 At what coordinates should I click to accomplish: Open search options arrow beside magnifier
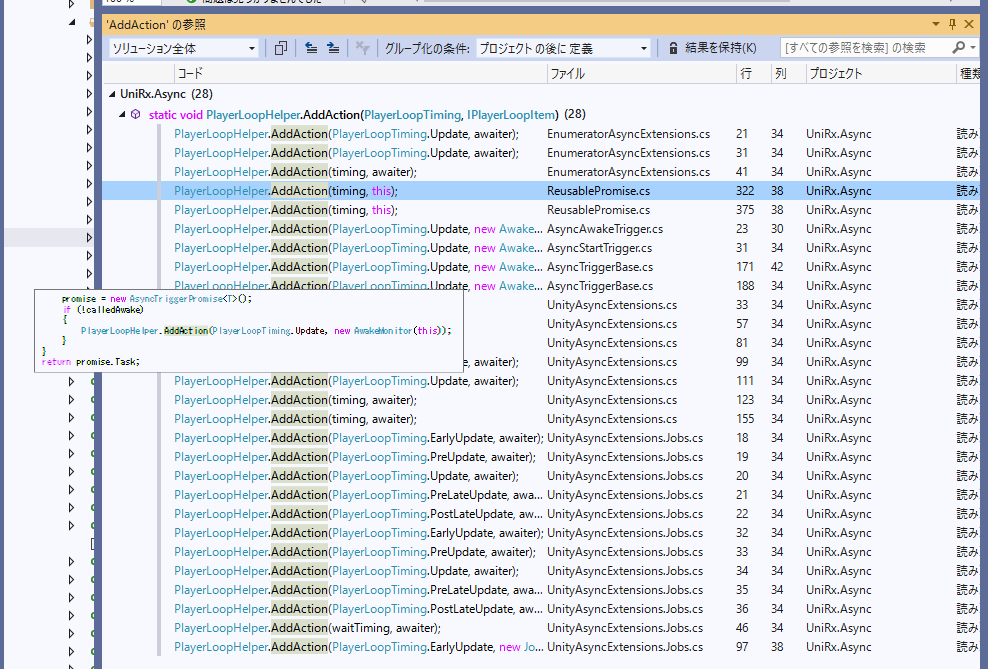974,48
